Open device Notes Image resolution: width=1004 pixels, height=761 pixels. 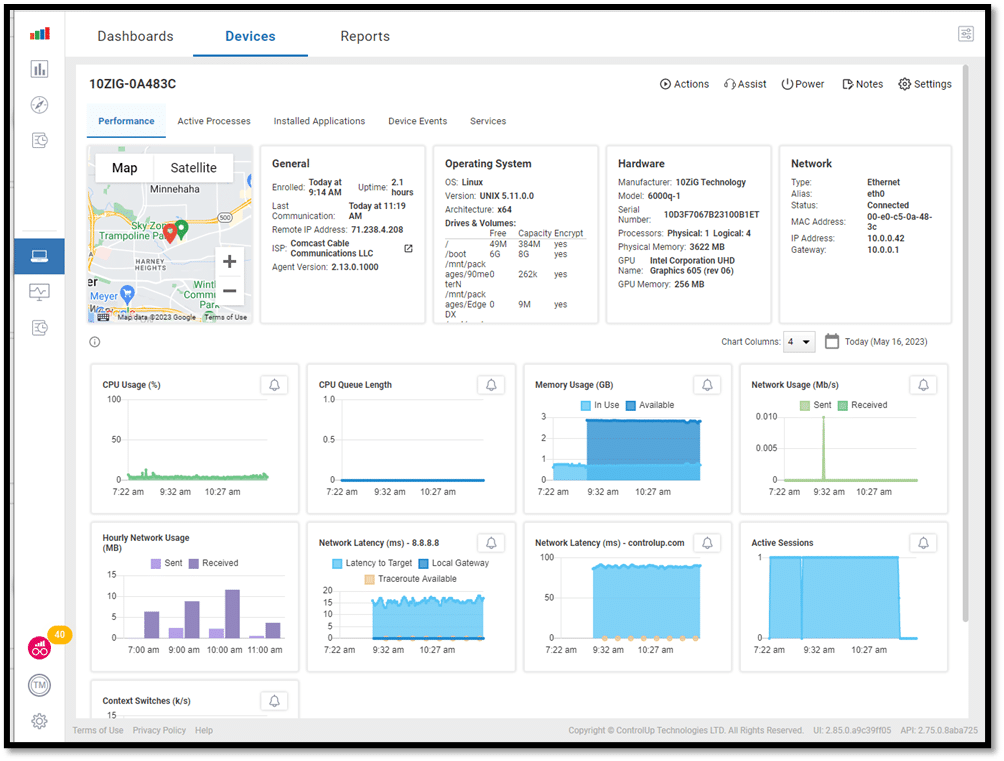862,84
